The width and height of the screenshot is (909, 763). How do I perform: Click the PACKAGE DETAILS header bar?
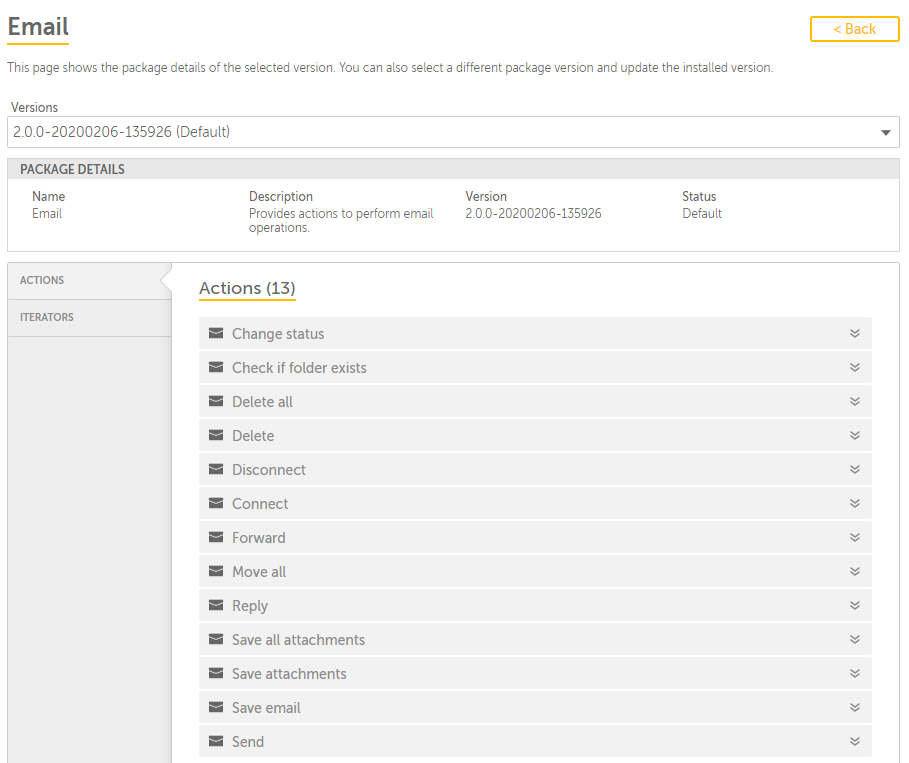[x=453, y=169]
